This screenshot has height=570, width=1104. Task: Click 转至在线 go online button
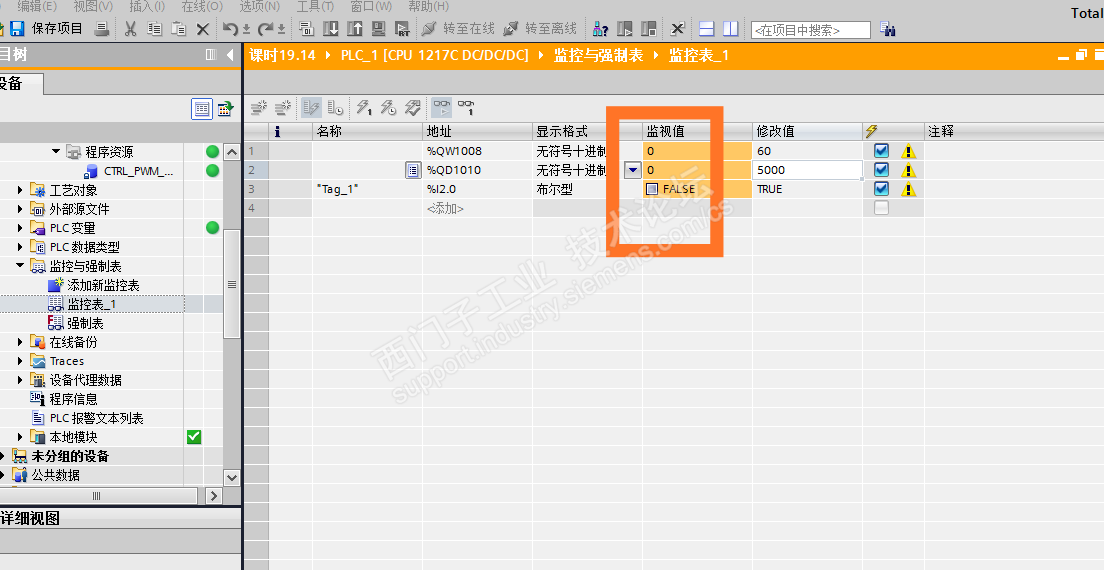[x=458, y=29]
